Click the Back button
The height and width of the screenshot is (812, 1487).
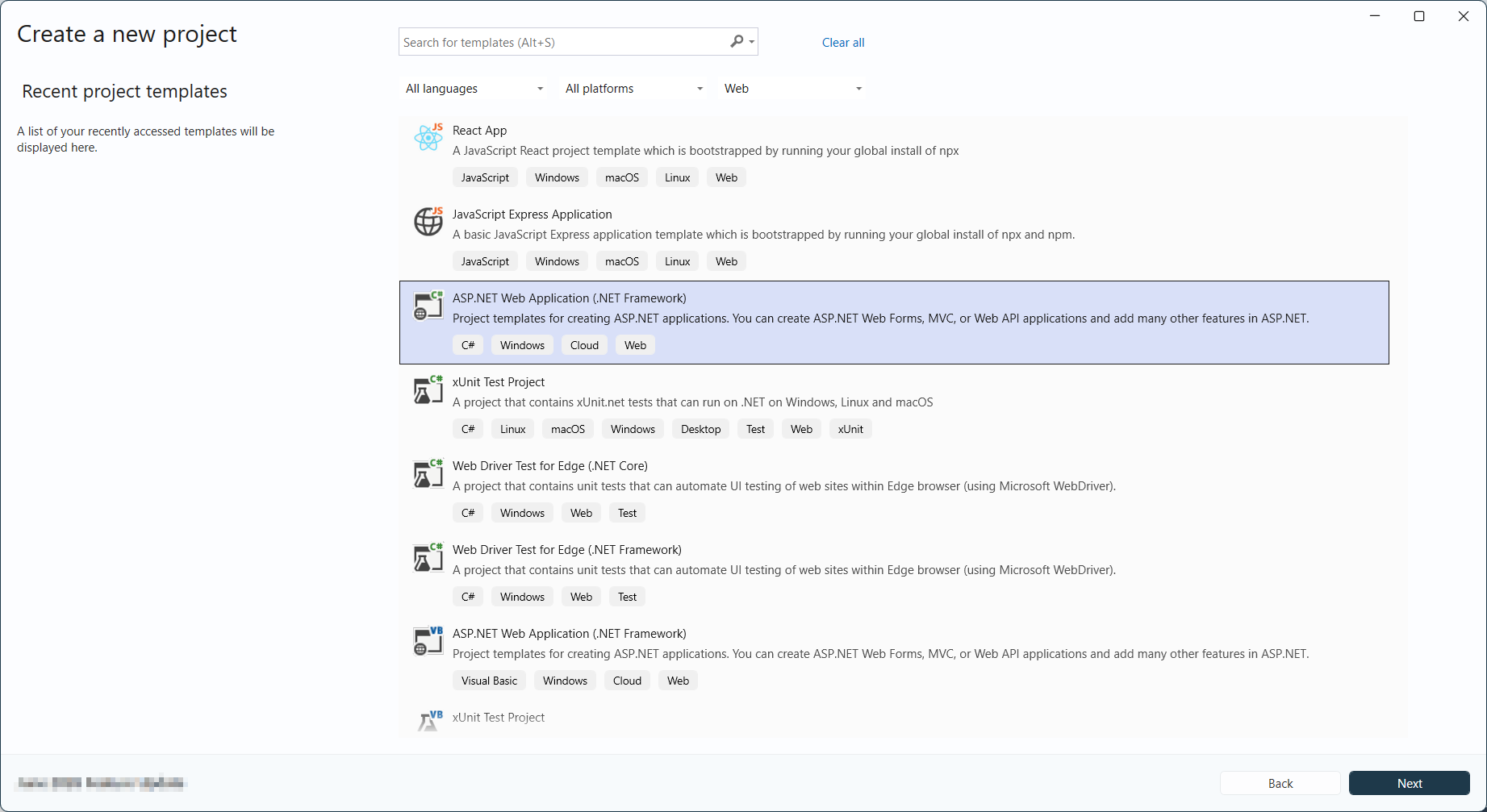[1280, 783]
